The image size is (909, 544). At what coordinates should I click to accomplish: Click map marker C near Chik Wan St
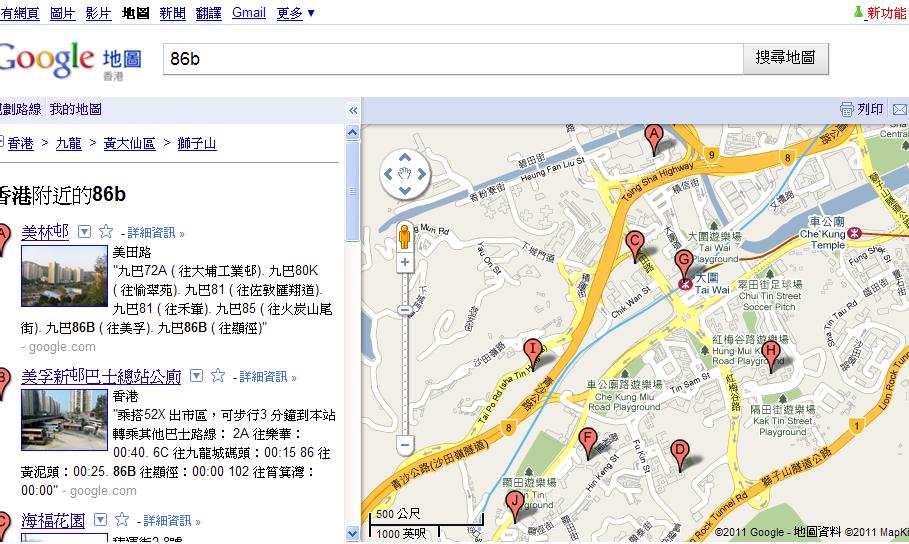pos(635,246)
